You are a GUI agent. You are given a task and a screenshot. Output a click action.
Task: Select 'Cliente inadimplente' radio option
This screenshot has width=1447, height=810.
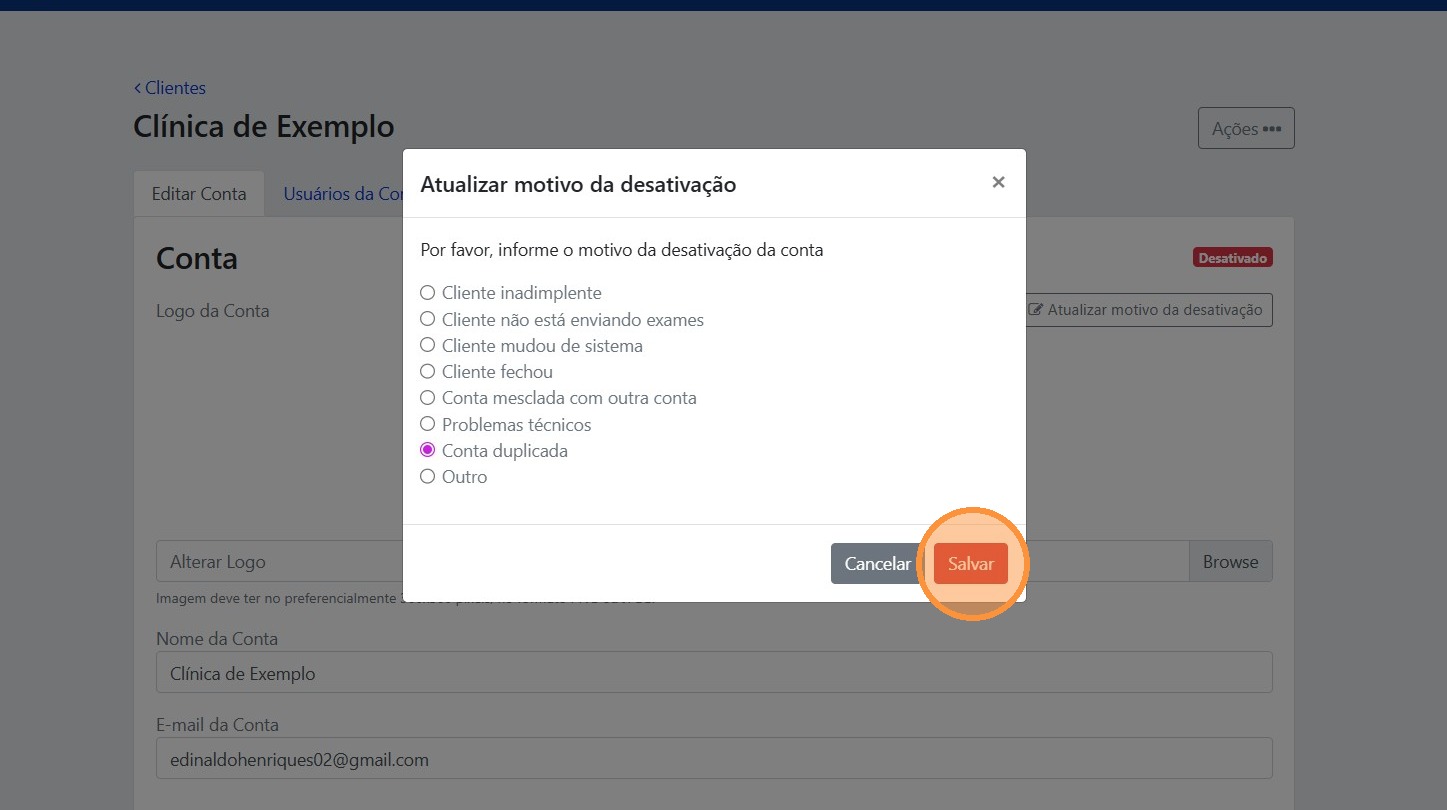[x=428, y=293]
